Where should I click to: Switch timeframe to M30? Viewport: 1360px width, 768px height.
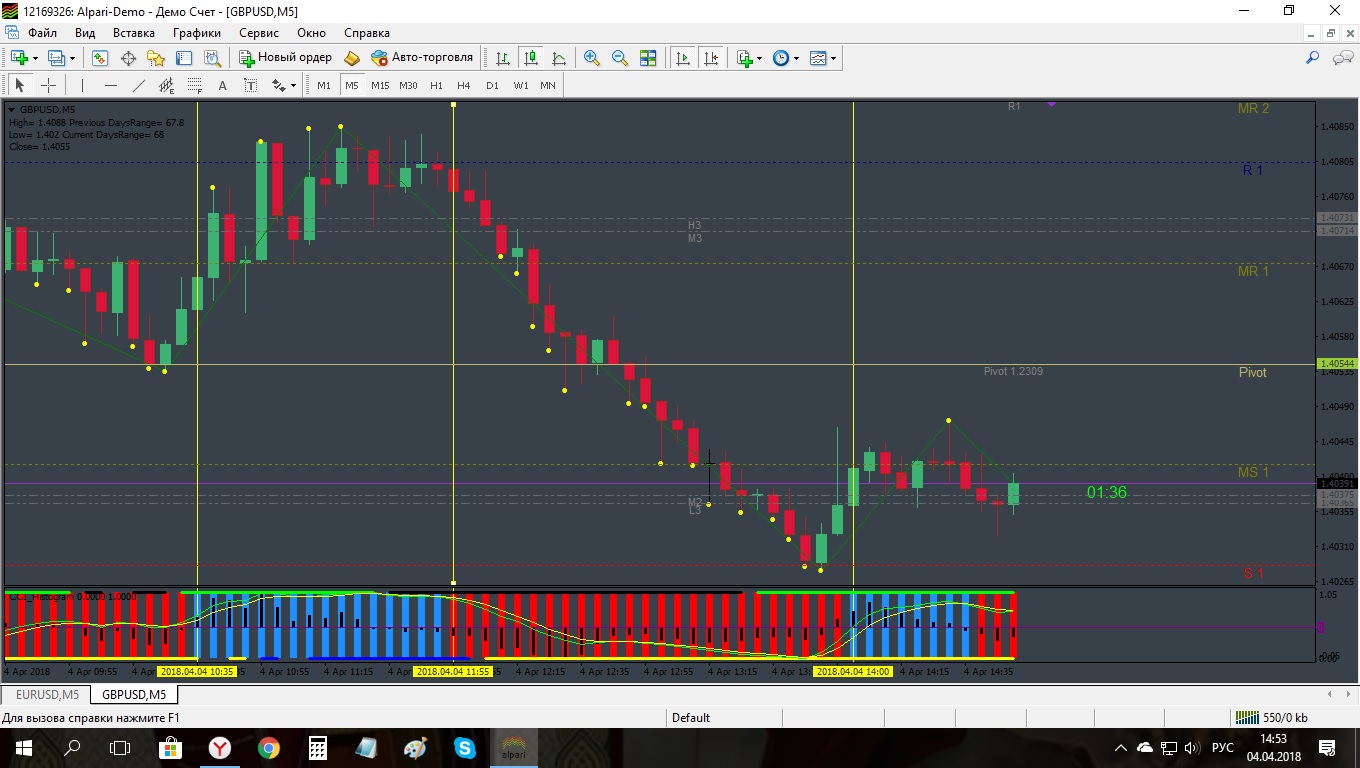tap(408, 85)
